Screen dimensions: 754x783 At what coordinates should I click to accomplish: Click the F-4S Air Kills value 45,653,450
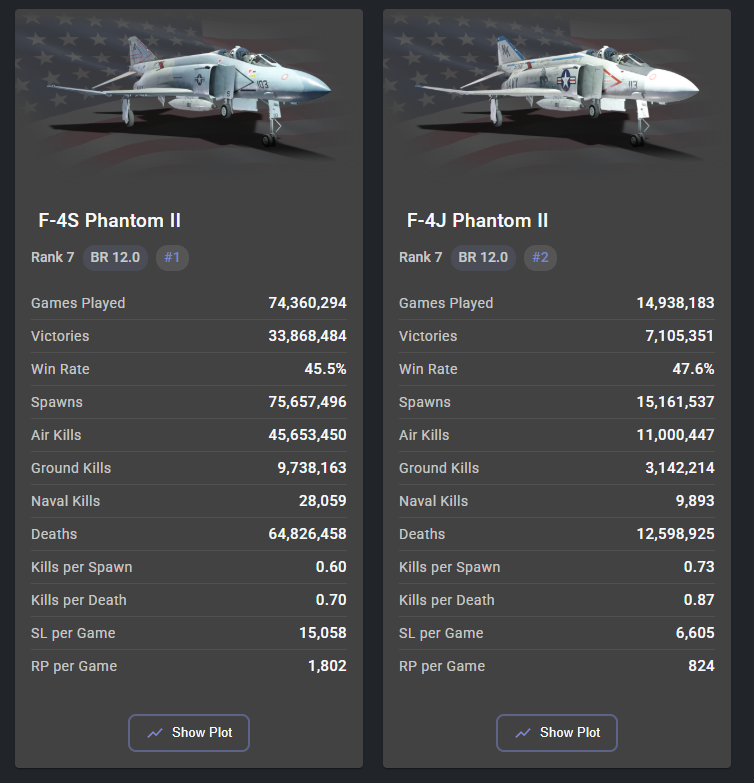tap(307, 435)
